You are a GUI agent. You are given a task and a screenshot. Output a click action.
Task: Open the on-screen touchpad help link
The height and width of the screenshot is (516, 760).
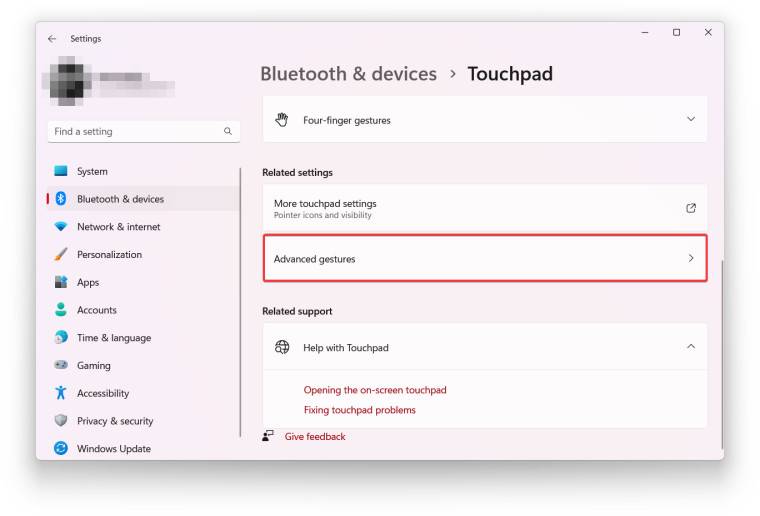pos(375,390)
